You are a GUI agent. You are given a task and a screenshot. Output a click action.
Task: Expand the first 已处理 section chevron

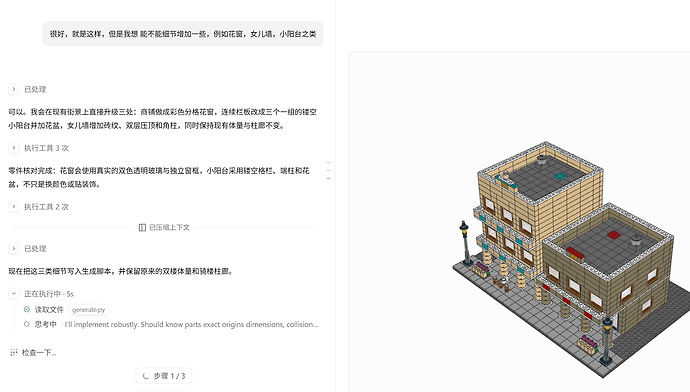click(x=14, y=89)
